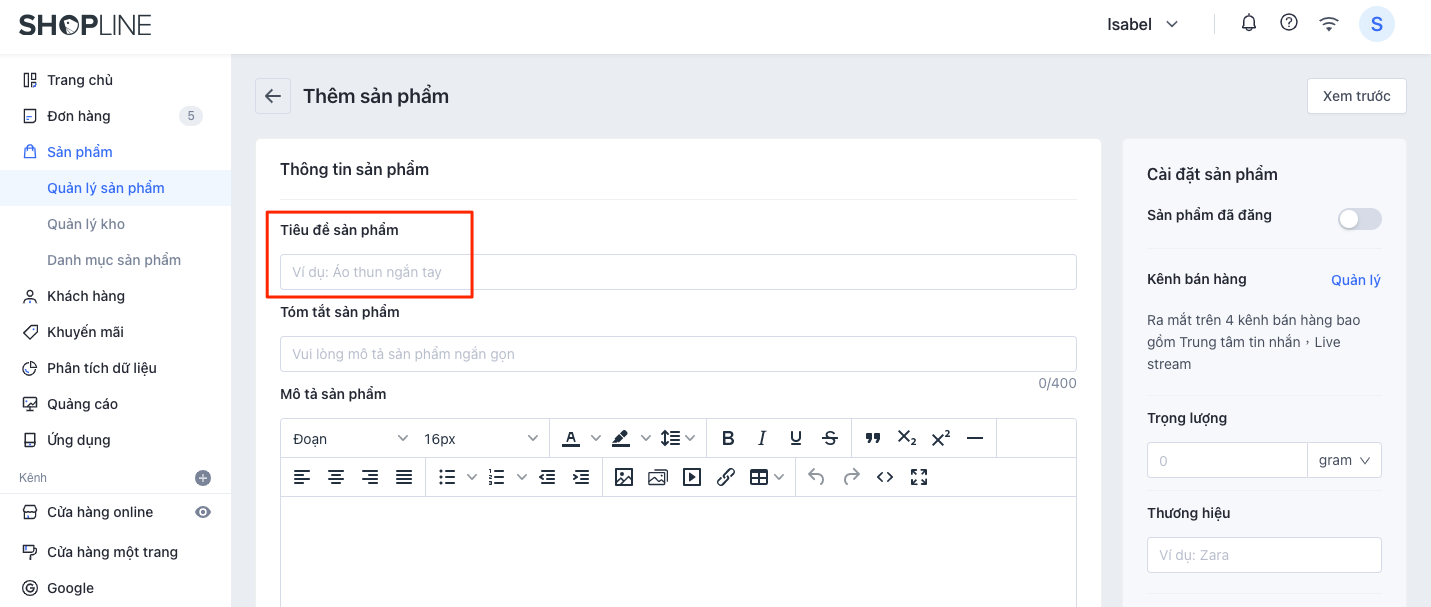Open 'Quản lý kho' menu item
Image resolution: width=1431 pixels, height=607 pixels.
click(86, 224)
